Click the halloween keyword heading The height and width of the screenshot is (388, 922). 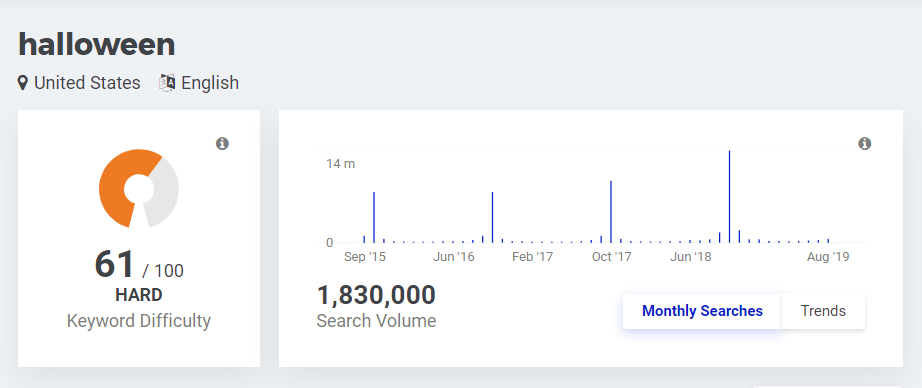[97, 45]
